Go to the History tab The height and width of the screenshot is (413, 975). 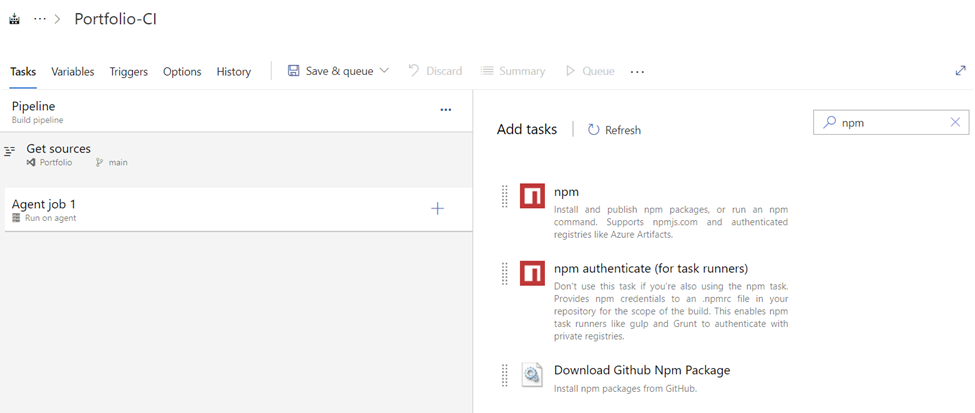234,72
